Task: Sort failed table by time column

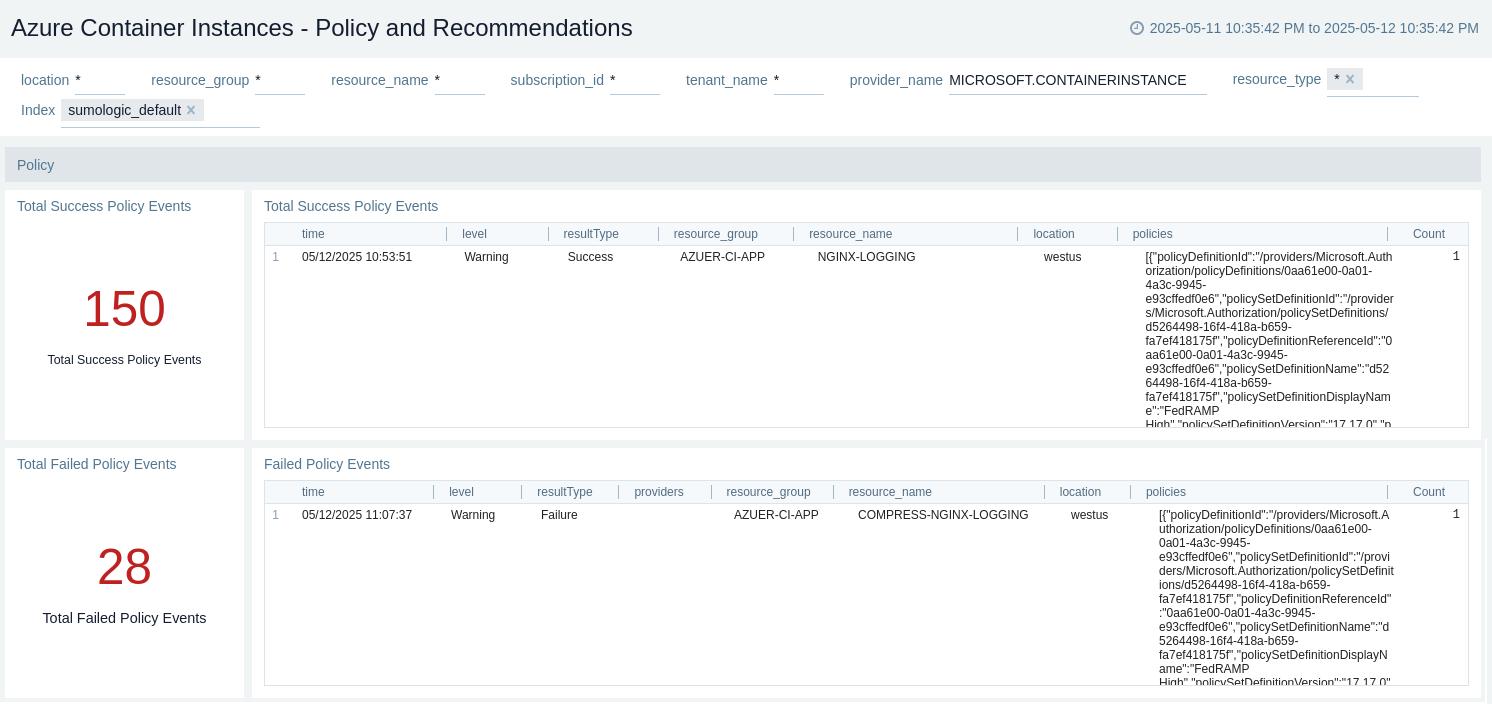Action: [313, 492]
